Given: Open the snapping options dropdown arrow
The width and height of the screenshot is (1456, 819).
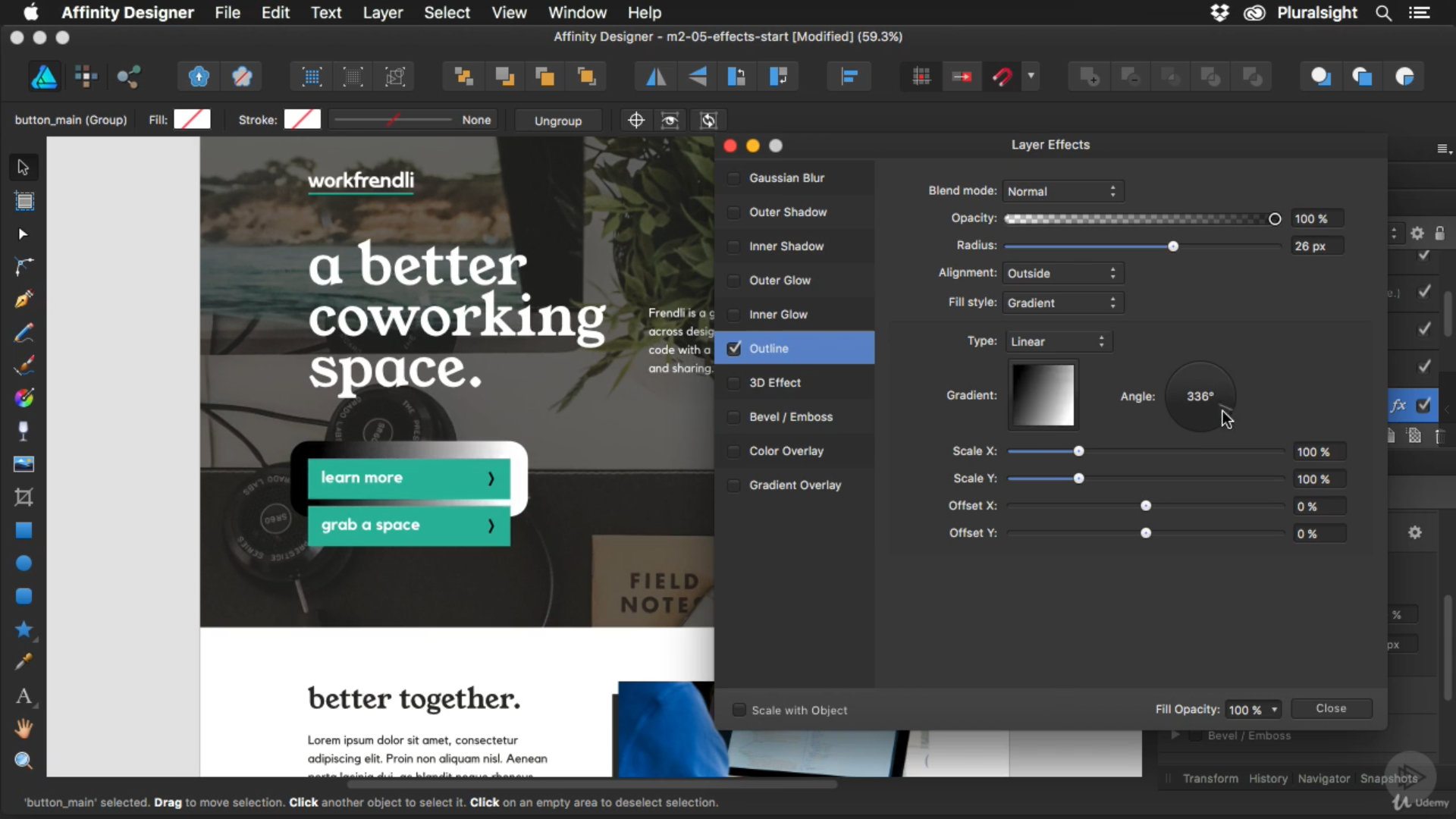Looking at the screenshot, I should [1031, 76].
